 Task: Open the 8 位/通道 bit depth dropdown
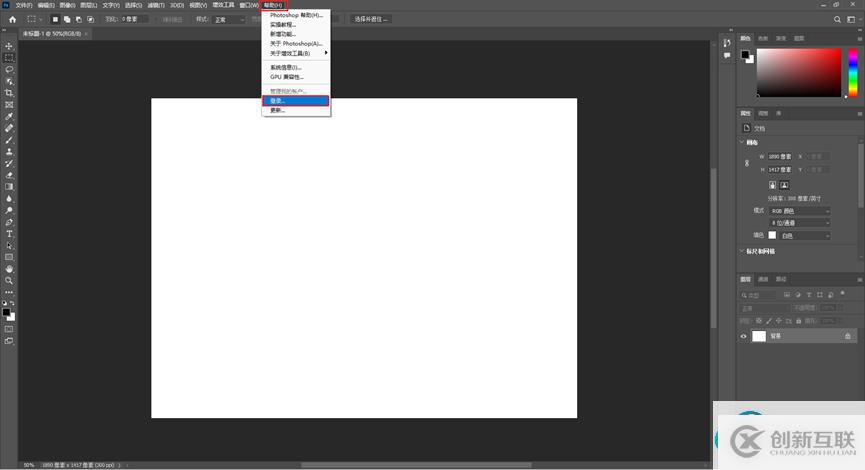click(x=800, y=223)
